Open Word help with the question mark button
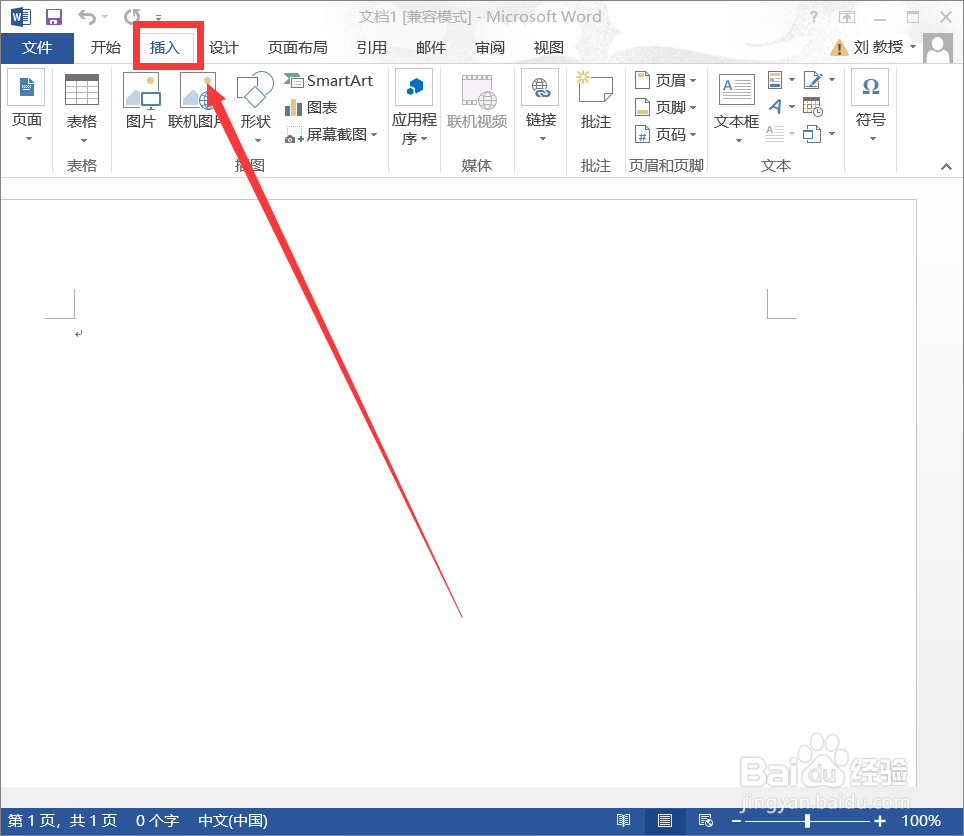Viewport: 964px width, 836px height. pyautogui.click(x=813, y=16)
